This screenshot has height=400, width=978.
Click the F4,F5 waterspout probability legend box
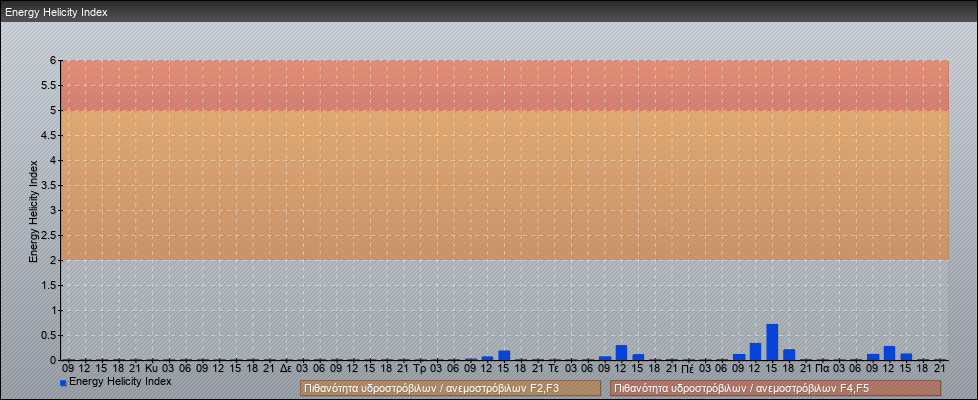click(x=775, y=388)
